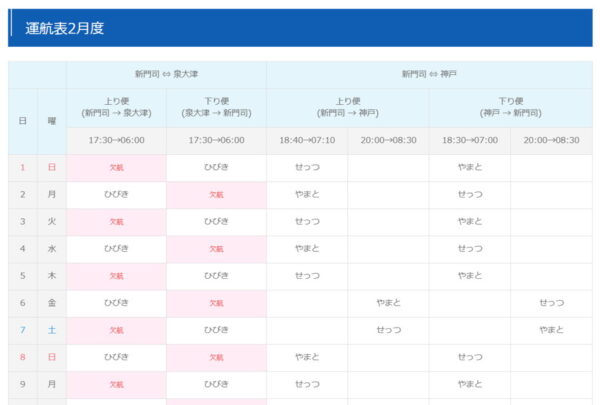This screenshot has height=405, width=600.
Task: Click the pink 欠航 cell on day 1
Action: tap(116, 168)
